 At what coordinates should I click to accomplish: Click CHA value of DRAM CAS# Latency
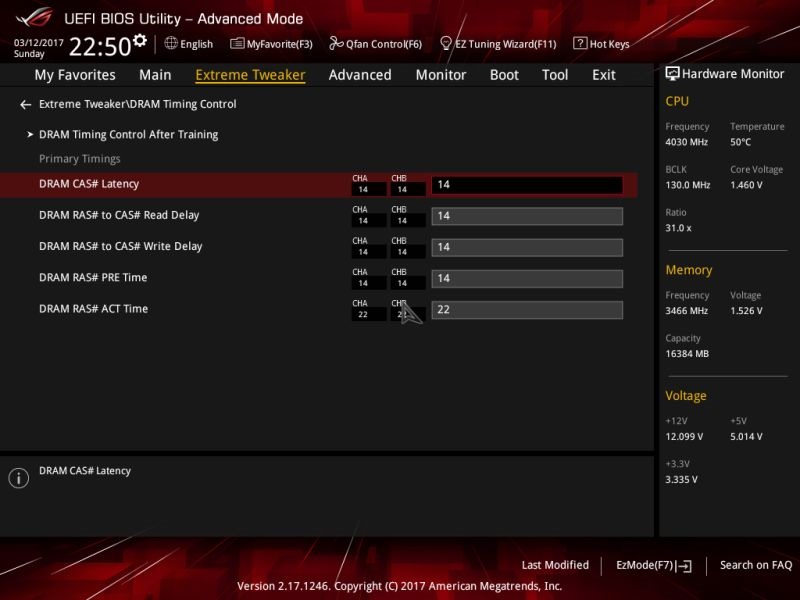pyautogui.click(x=368, y=189)
